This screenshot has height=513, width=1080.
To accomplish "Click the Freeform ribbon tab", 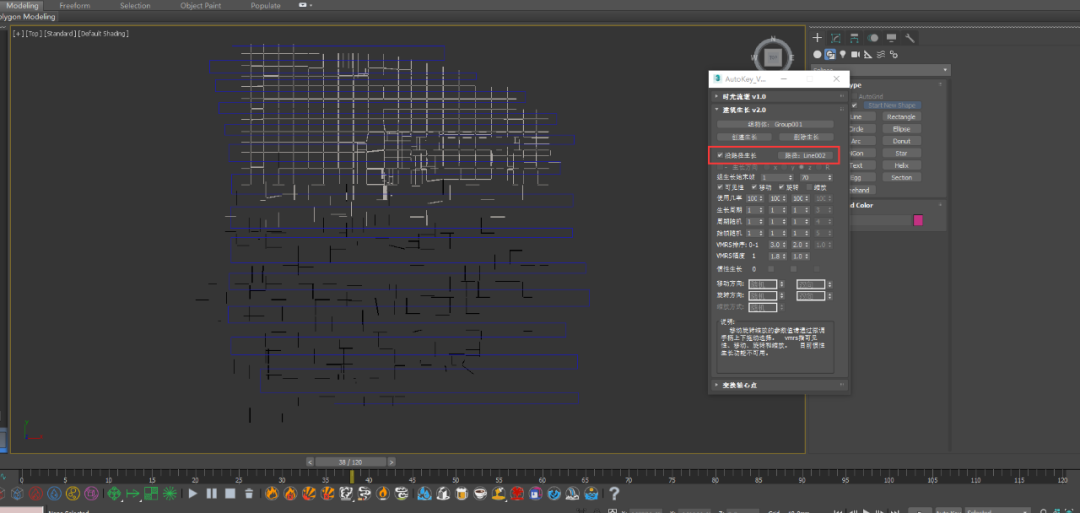I will [x=74, y=5].
